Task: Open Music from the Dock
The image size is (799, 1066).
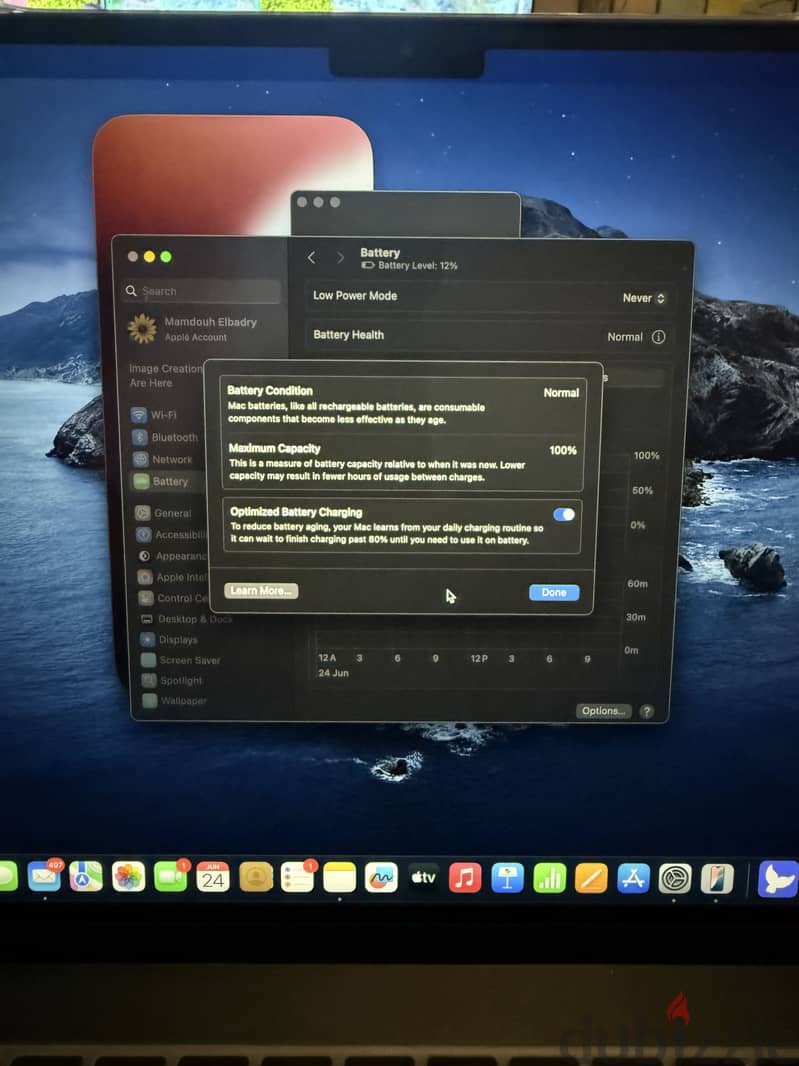Action: click(x=465, y=878)
